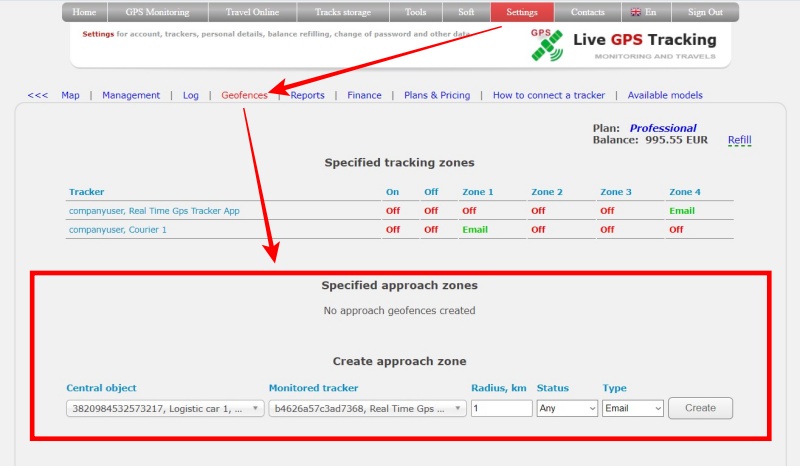Expand the Type dropdown set to Email

click(633, 408)
